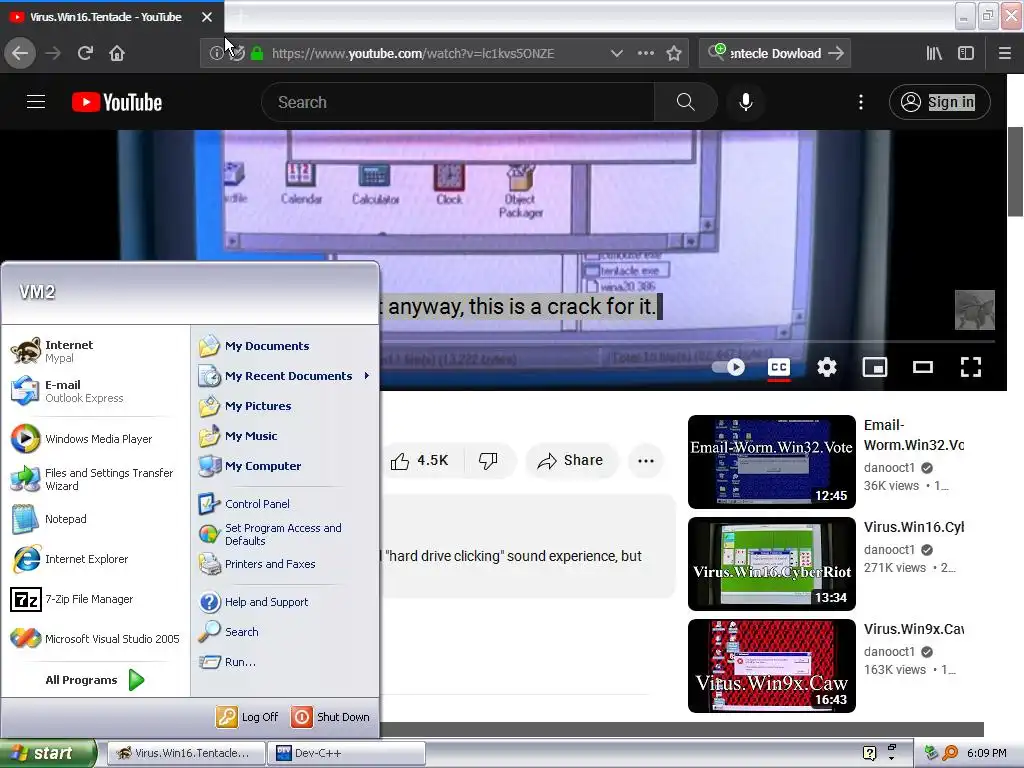The width and height of the screenshot is (1024, 768).
Task: Share the video with Share button
Action: [570, 460]
